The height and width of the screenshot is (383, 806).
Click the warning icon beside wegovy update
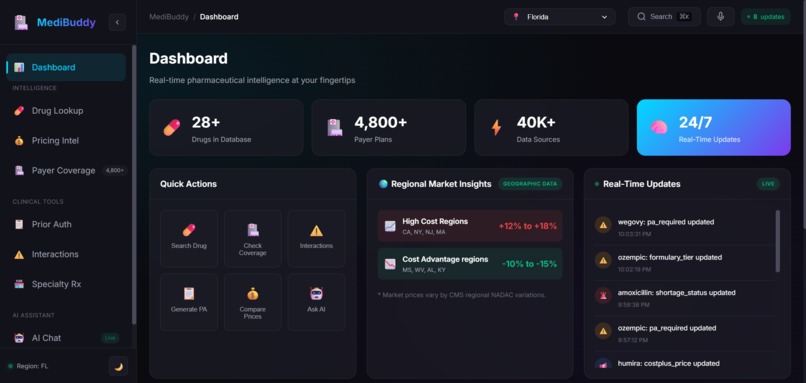click(603, 225)
